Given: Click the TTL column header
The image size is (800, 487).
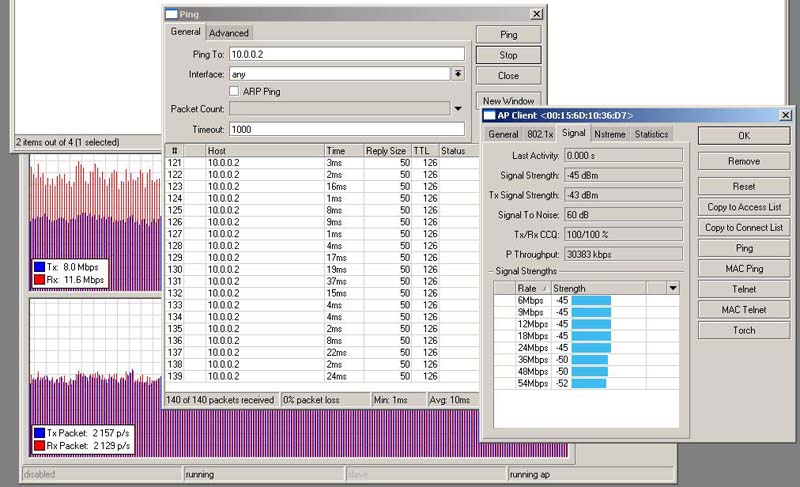Looking at the screenshot, I should click(424, 151).
